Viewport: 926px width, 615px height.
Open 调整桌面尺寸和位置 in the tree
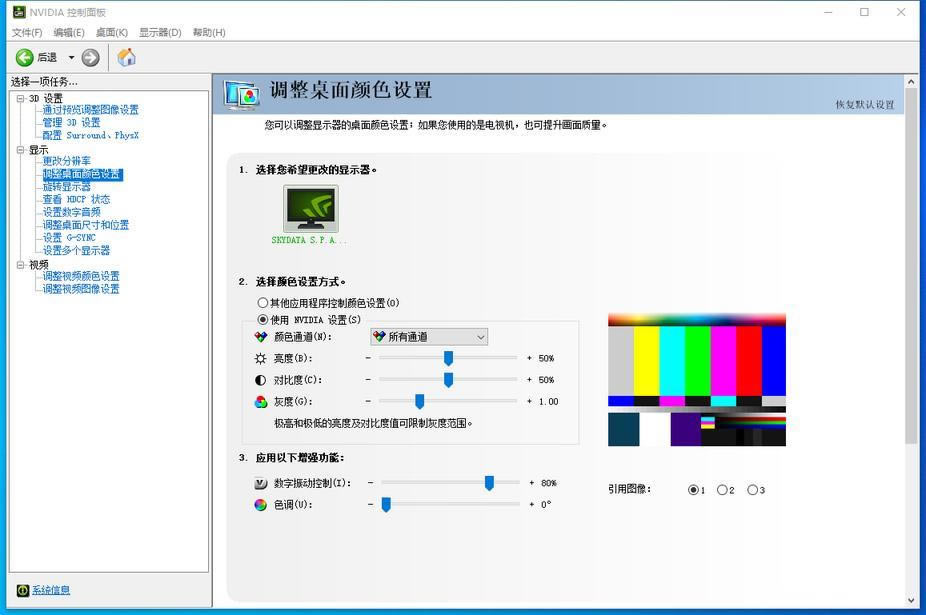[86, 225]
